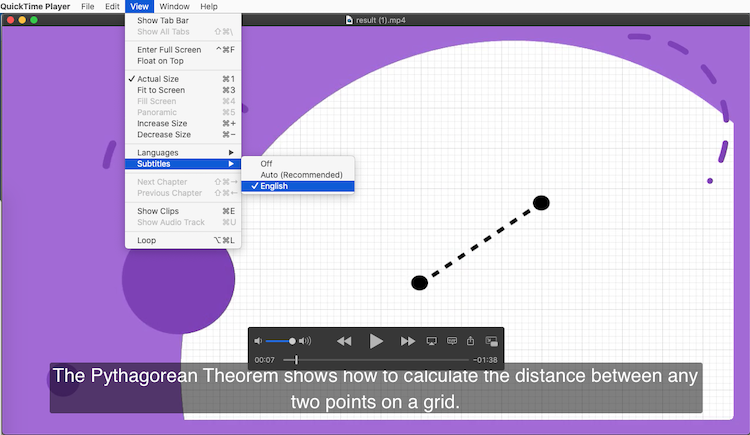Open QuickTime Player application menu
750x435 pixels.
35,6
